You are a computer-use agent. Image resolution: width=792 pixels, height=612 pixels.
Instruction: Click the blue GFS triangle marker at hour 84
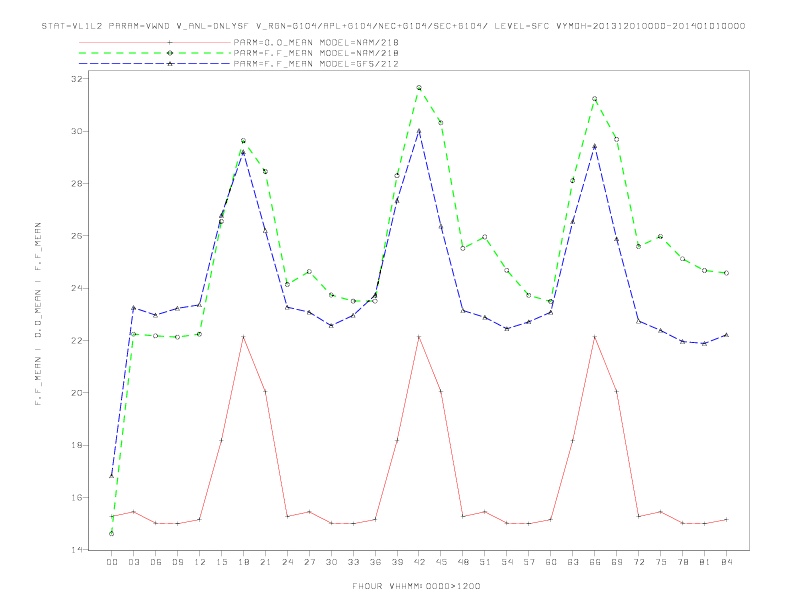[x=726, y=335]
